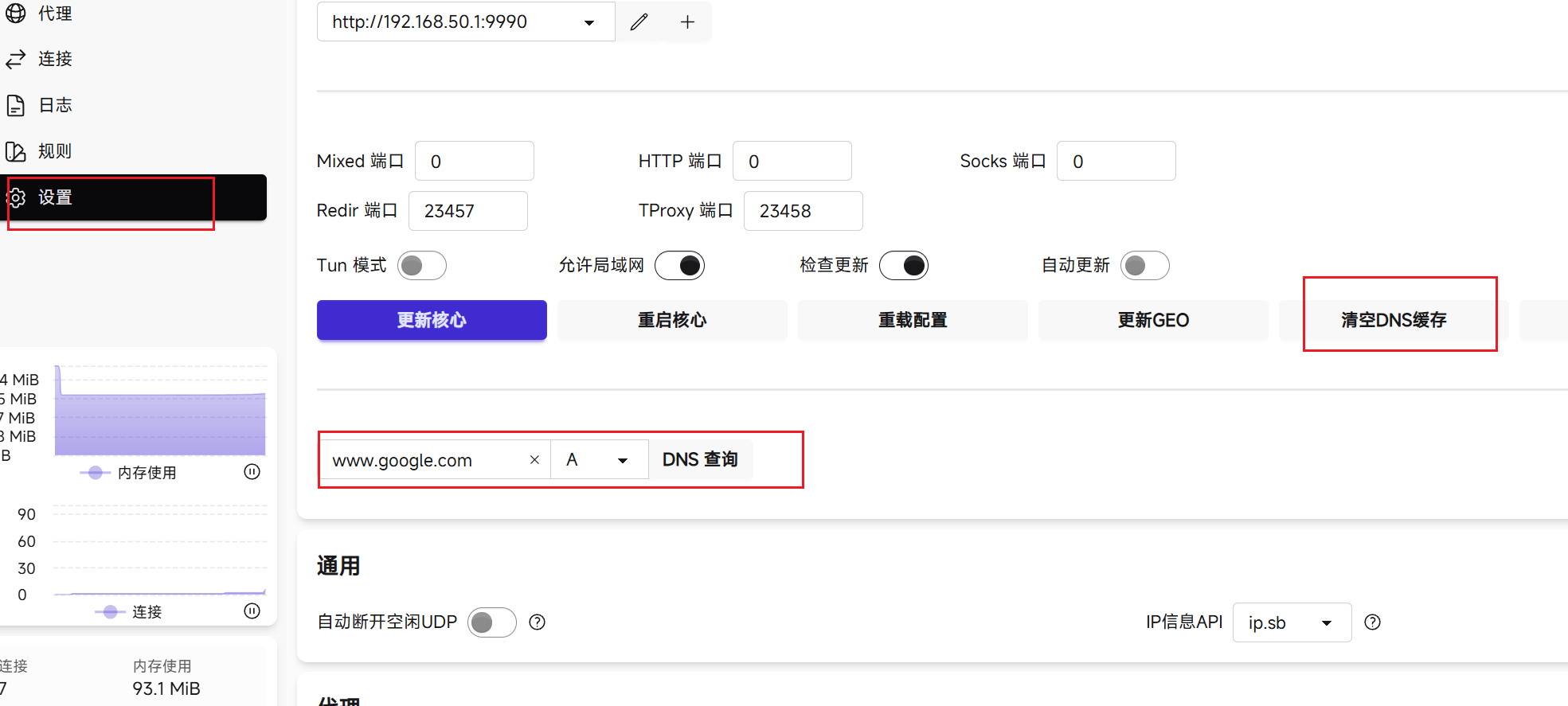The image size is (1568, 706).
Task: Toggle the 自动断开空闲UDP switch
Action: click(x=491, y=622)
